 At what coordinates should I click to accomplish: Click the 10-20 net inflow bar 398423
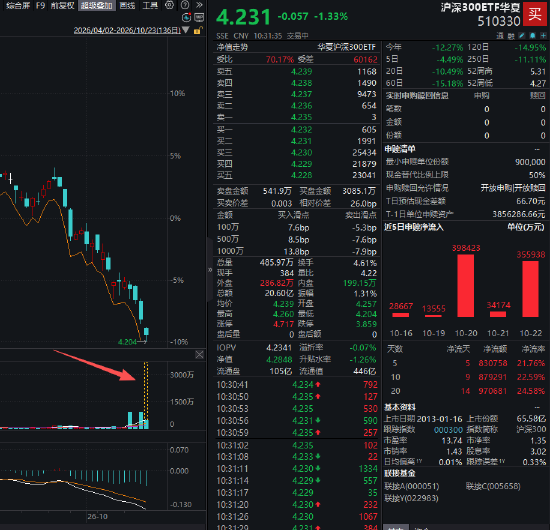coord(466,286)
